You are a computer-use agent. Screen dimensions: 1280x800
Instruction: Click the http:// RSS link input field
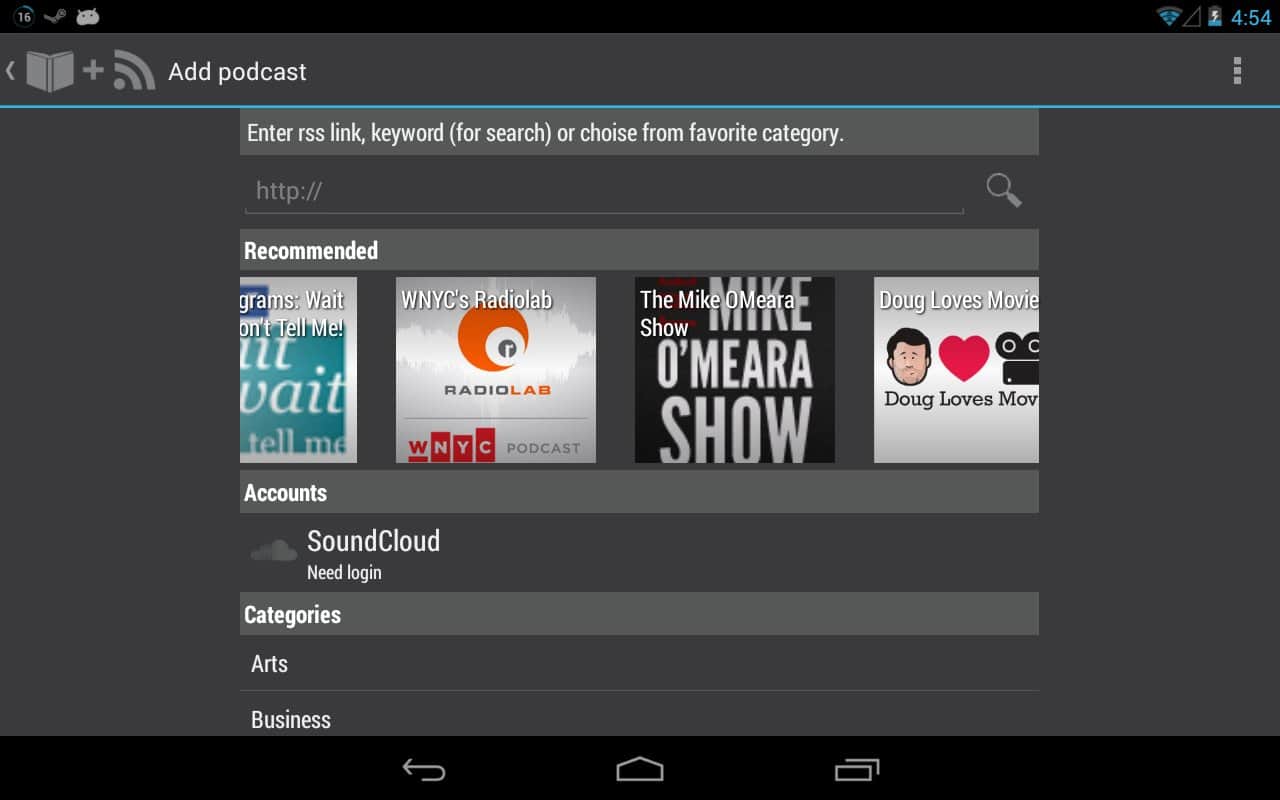604,191
